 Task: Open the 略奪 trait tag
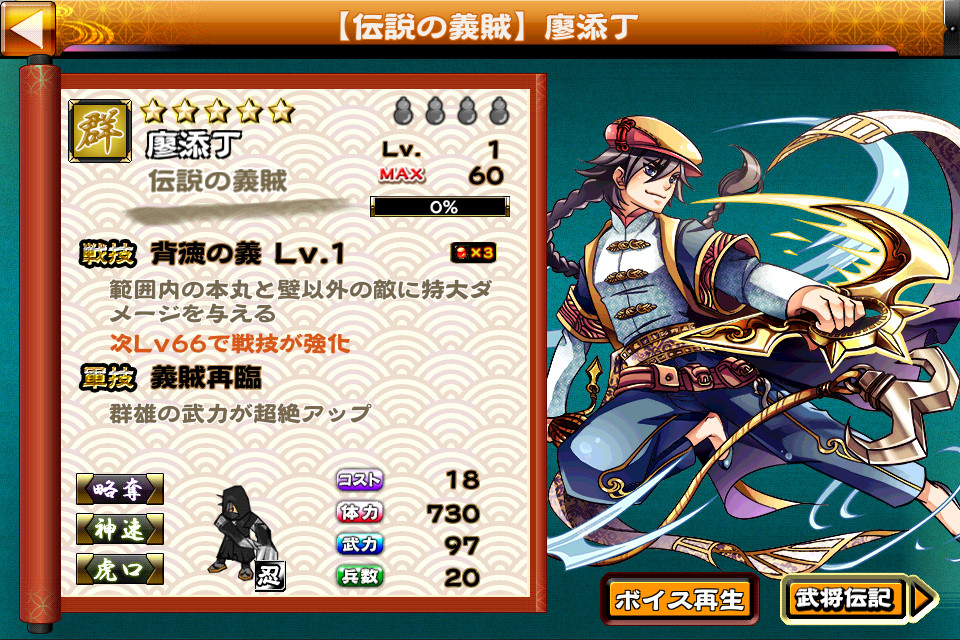pos(120,489)
